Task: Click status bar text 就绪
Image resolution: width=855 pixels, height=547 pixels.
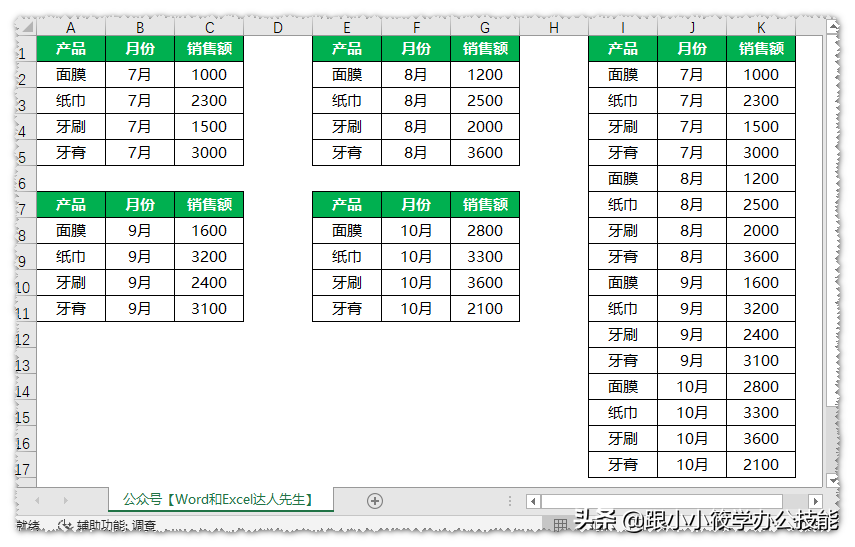Action: pyautogui.click(x=28, y=526)
